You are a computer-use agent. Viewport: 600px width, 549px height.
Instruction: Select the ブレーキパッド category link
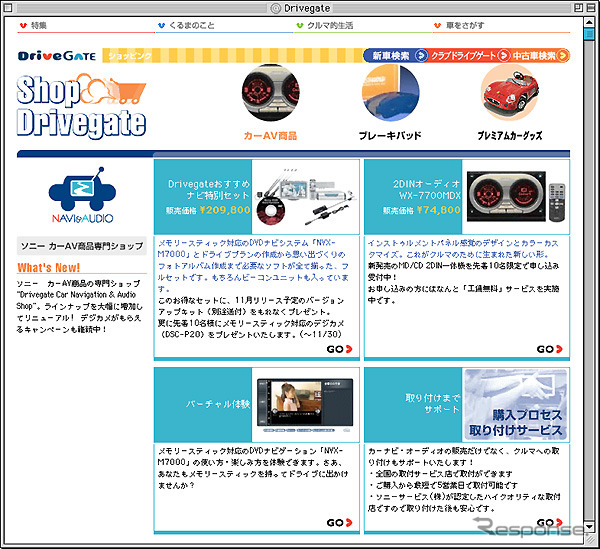coord(390,135)
